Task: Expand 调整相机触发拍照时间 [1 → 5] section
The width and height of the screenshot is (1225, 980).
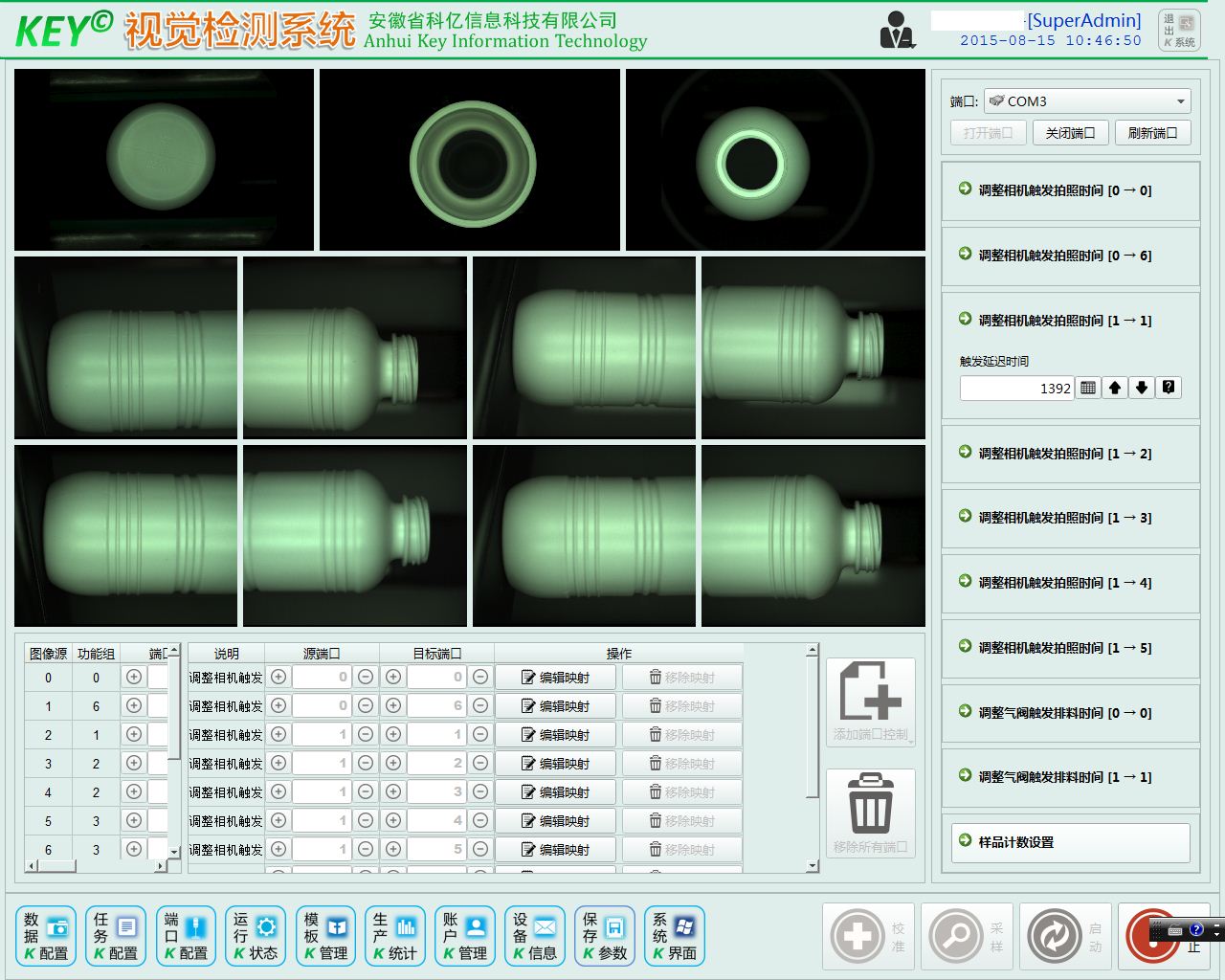Action: (1071, 648)
